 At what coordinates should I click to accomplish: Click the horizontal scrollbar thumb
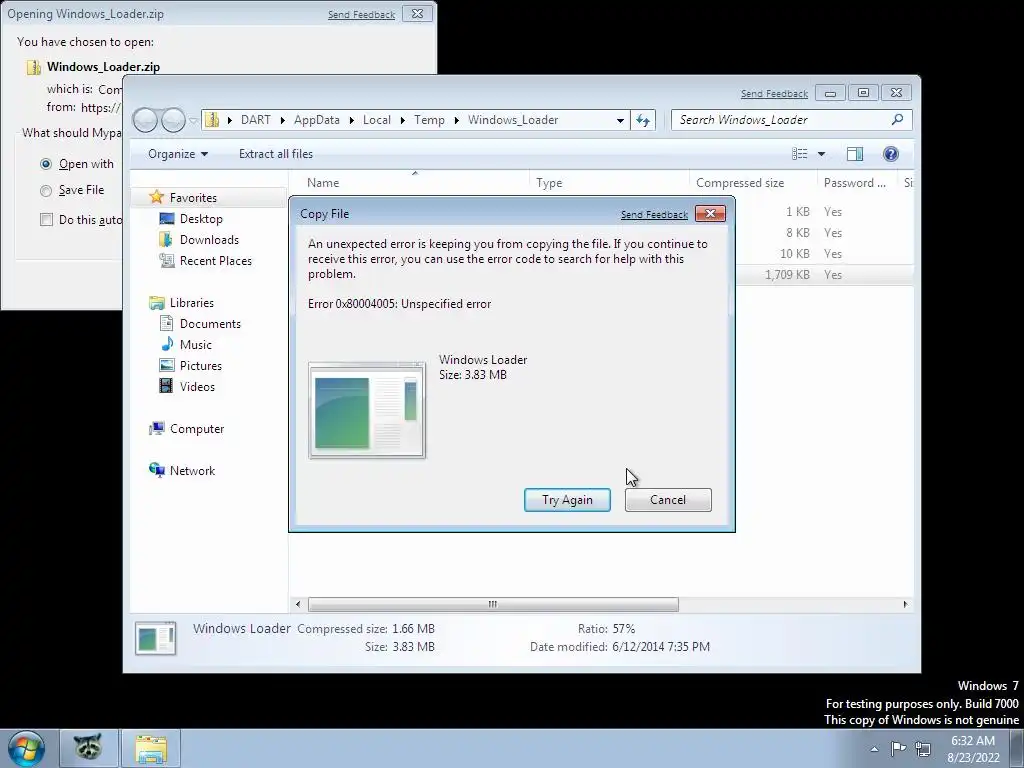[493, 605]
